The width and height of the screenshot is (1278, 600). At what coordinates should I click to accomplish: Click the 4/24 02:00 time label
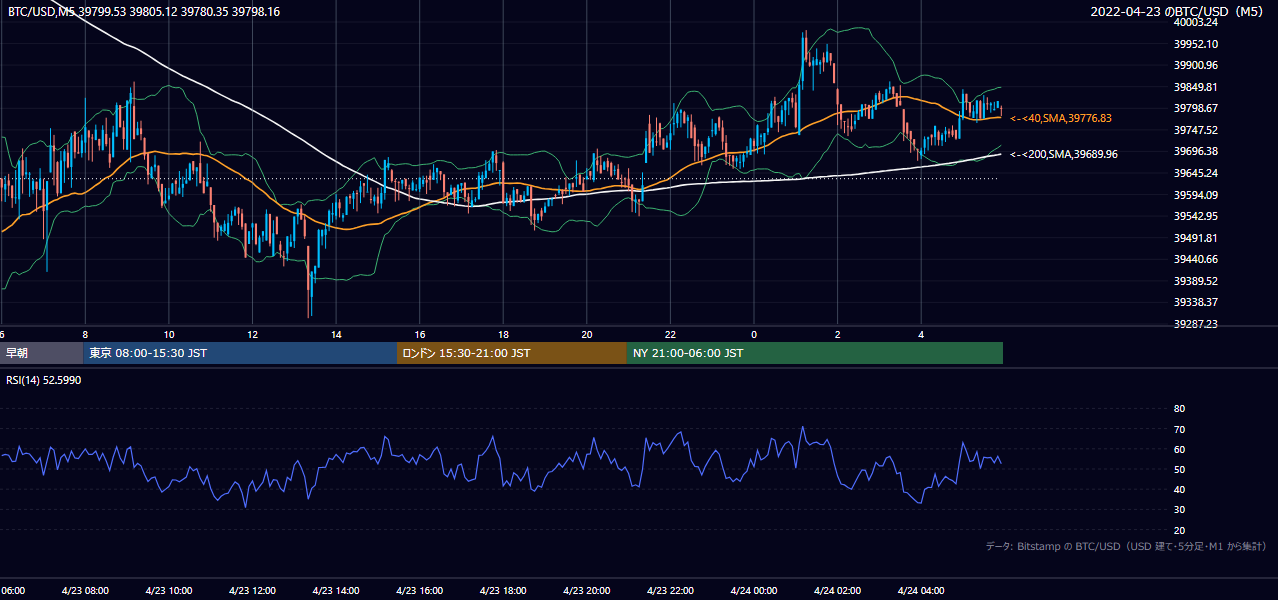pyautogui.click(x=838, y=591)
